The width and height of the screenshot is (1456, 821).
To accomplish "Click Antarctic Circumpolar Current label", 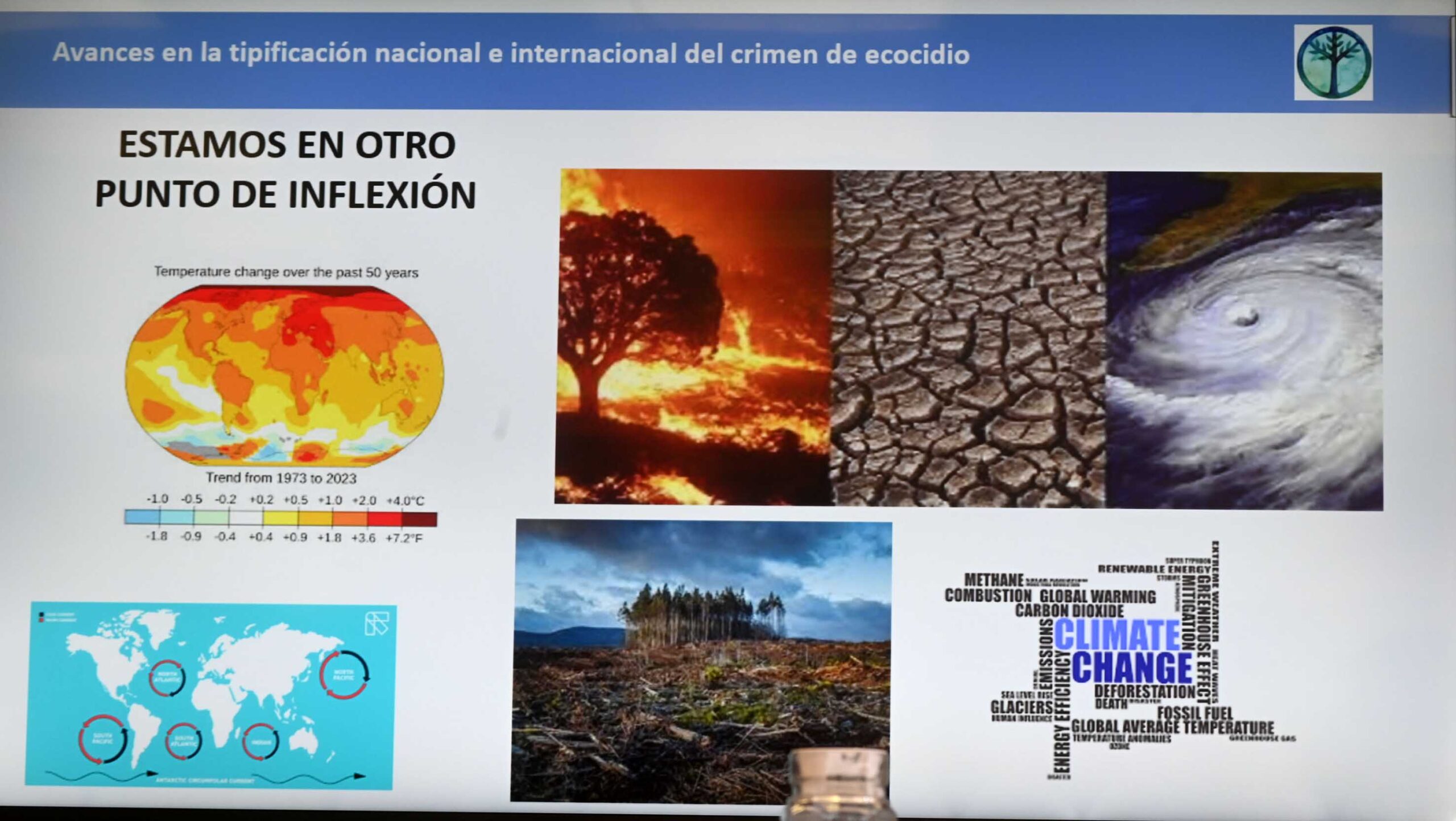I will click(205, 780).
